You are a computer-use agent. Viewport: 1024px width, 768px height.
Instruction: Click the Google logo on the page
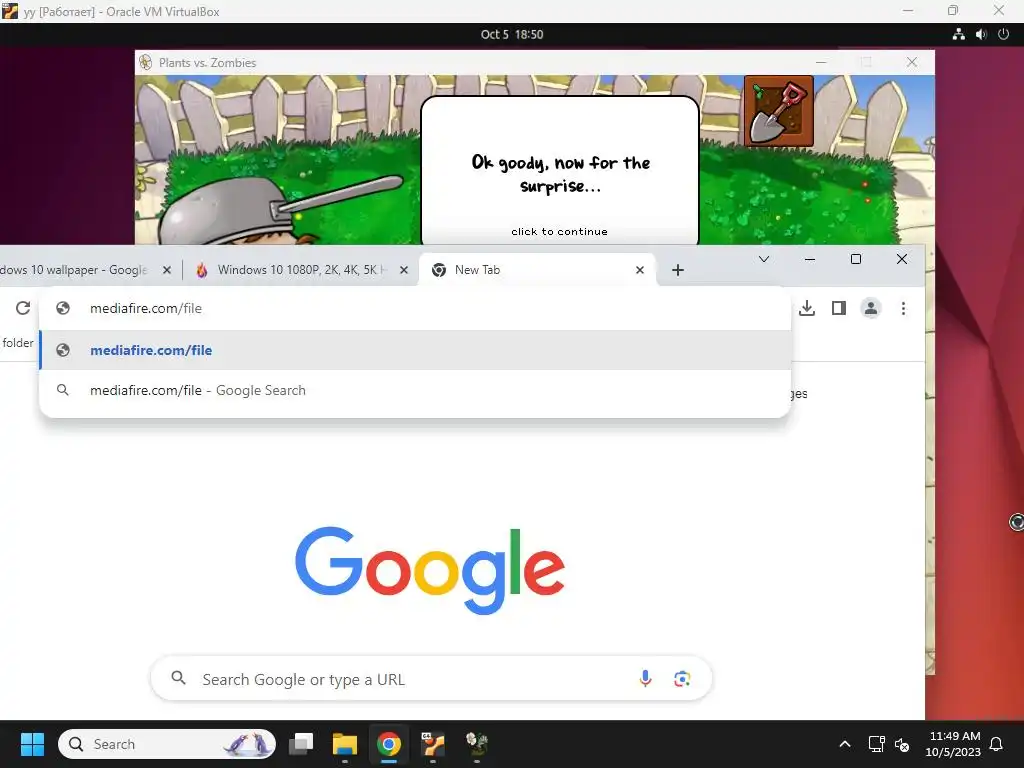click(430, 569)
